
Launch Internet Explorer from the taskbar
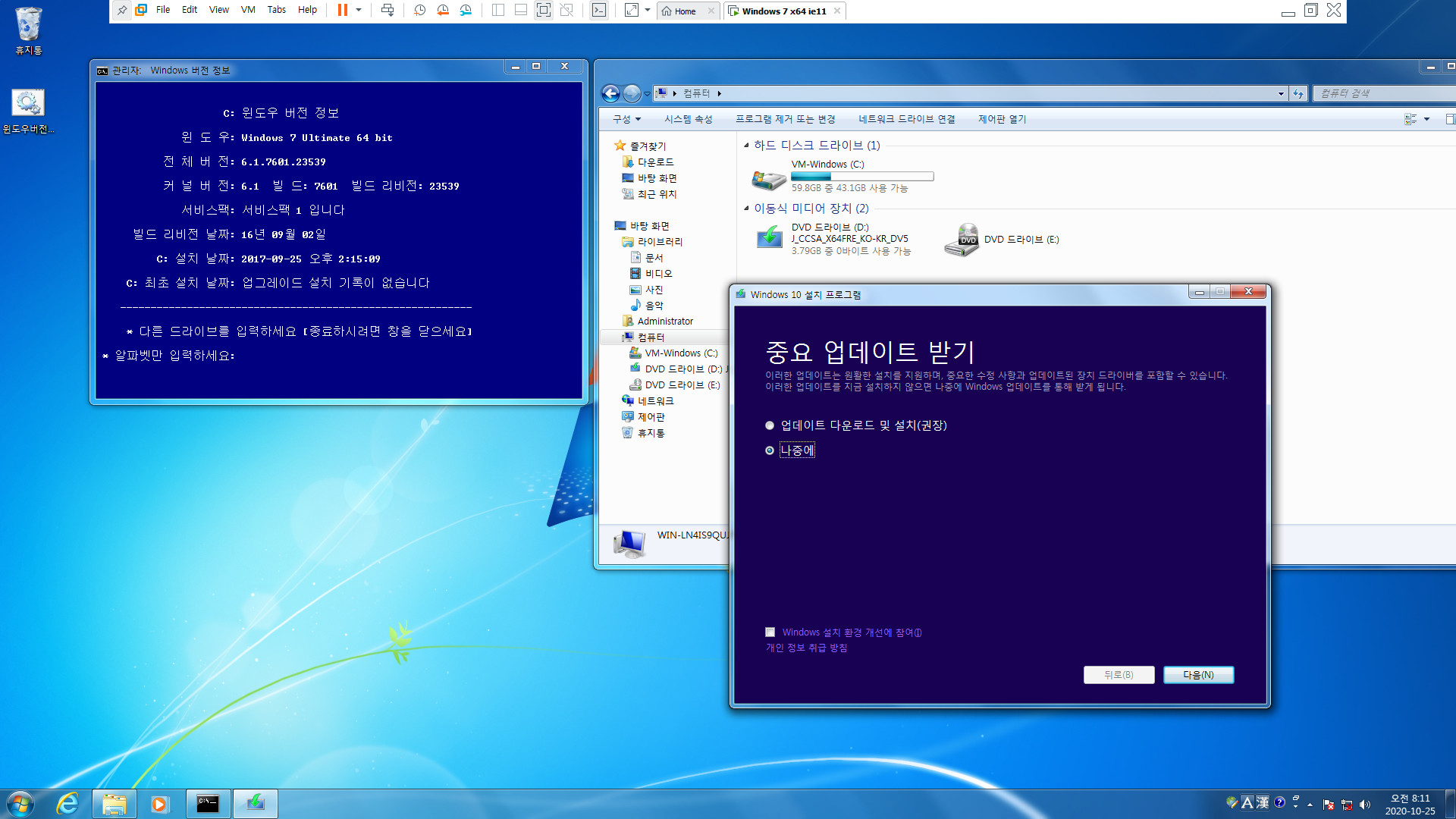click(x=67, y=804)
